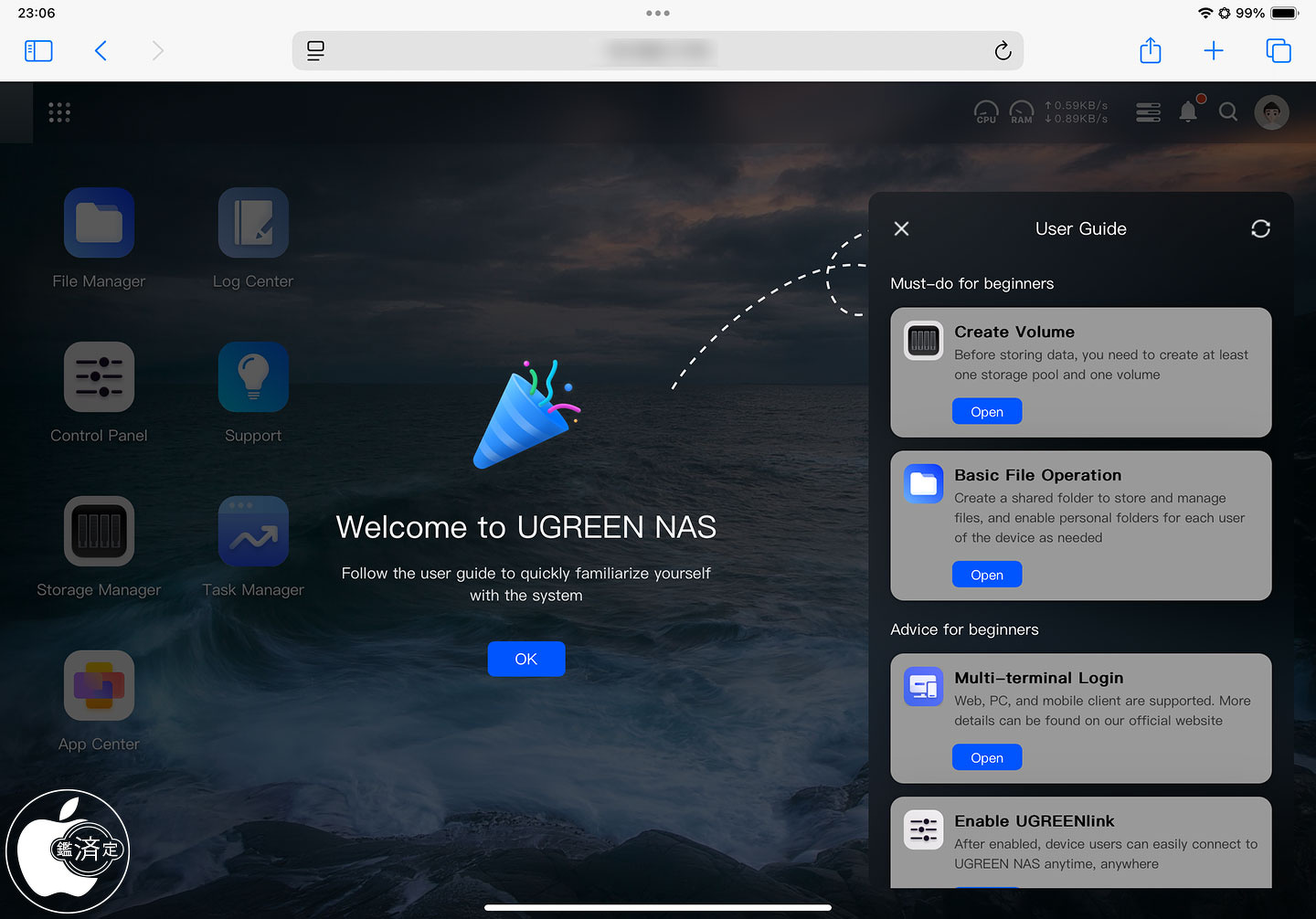Viewport: 1316px width, 919px height.
Task: Close the User Guide panel
Action: (901, 228)
